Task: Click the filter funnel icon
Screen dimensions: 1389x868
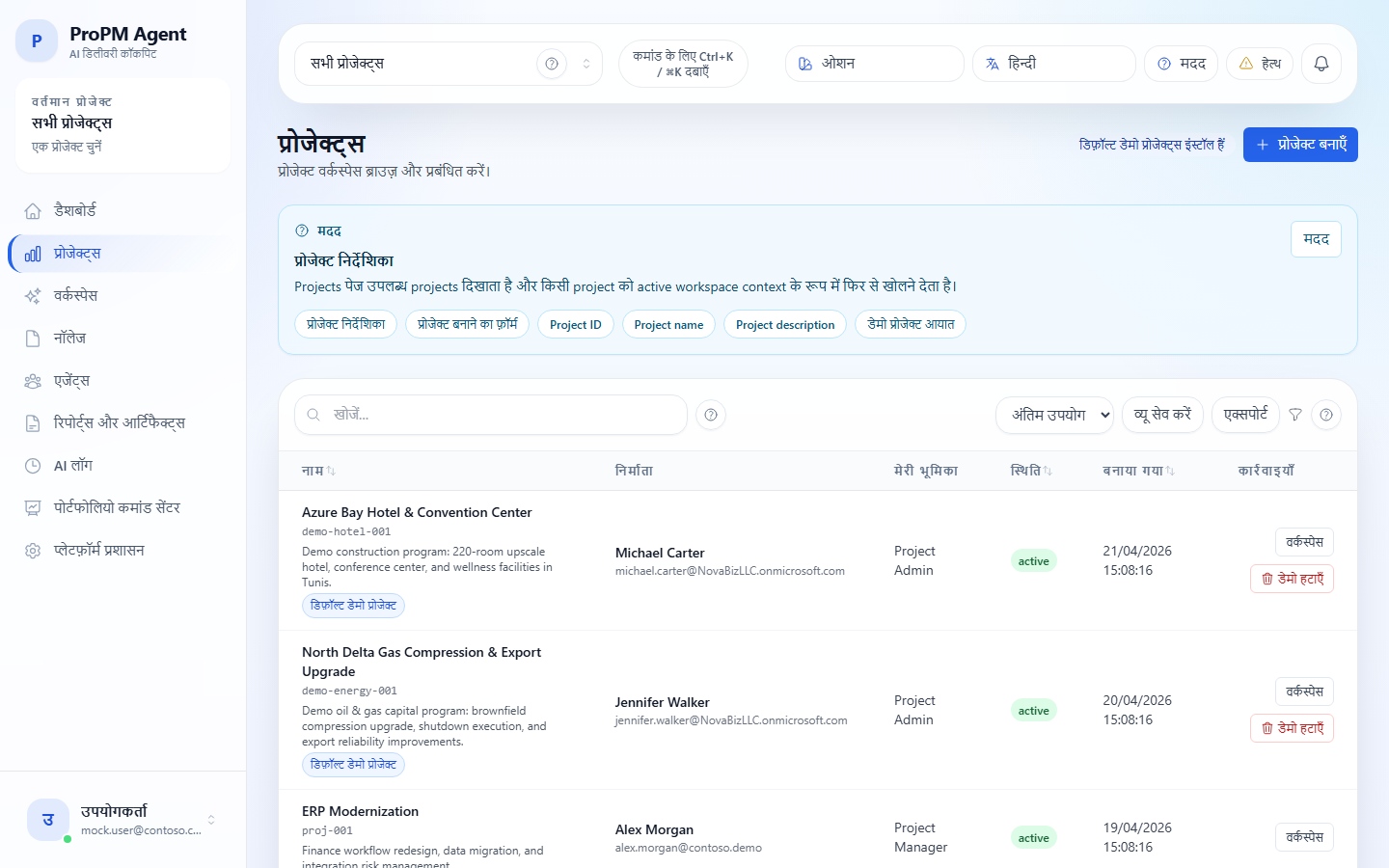Action: click(x=1295, y=415)
